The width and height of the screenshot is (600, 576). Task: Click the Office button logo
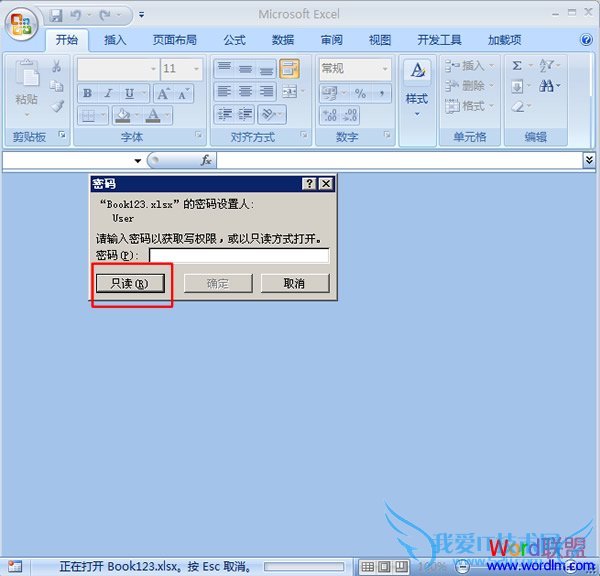coord(21,24)
